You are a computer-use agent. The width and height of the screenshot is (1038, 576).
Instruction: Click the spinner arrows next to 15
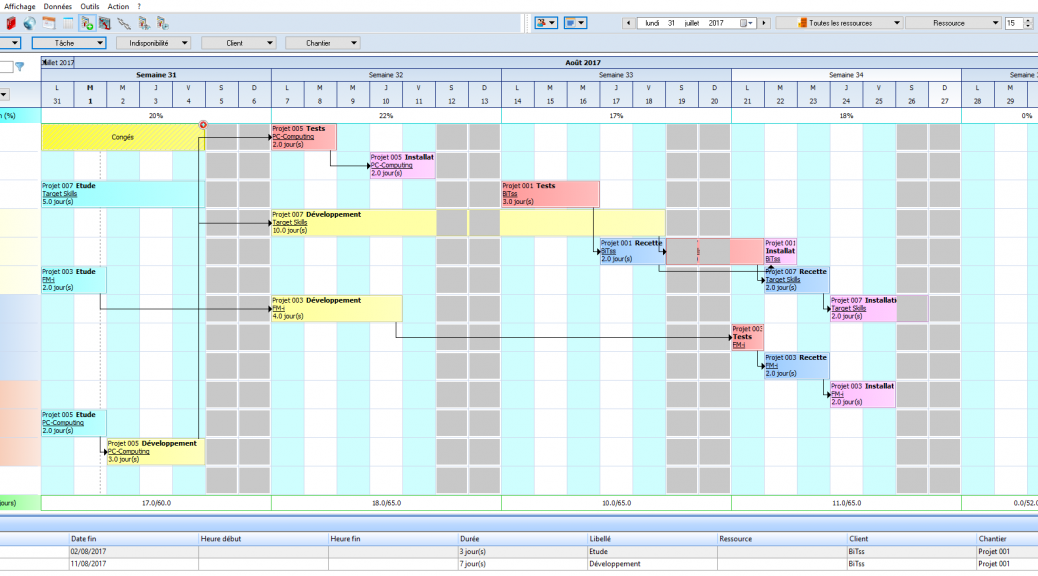(1028, 23)
